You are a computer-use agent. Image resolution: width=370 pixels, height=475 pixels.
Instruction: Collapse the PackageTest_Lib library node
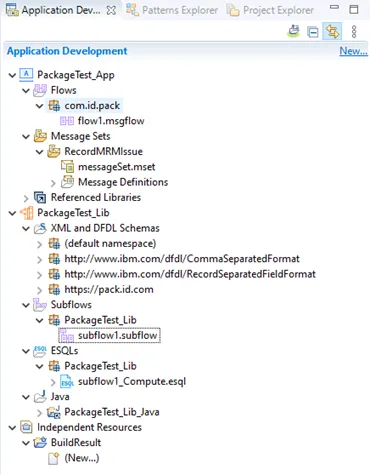click(12, 213)
